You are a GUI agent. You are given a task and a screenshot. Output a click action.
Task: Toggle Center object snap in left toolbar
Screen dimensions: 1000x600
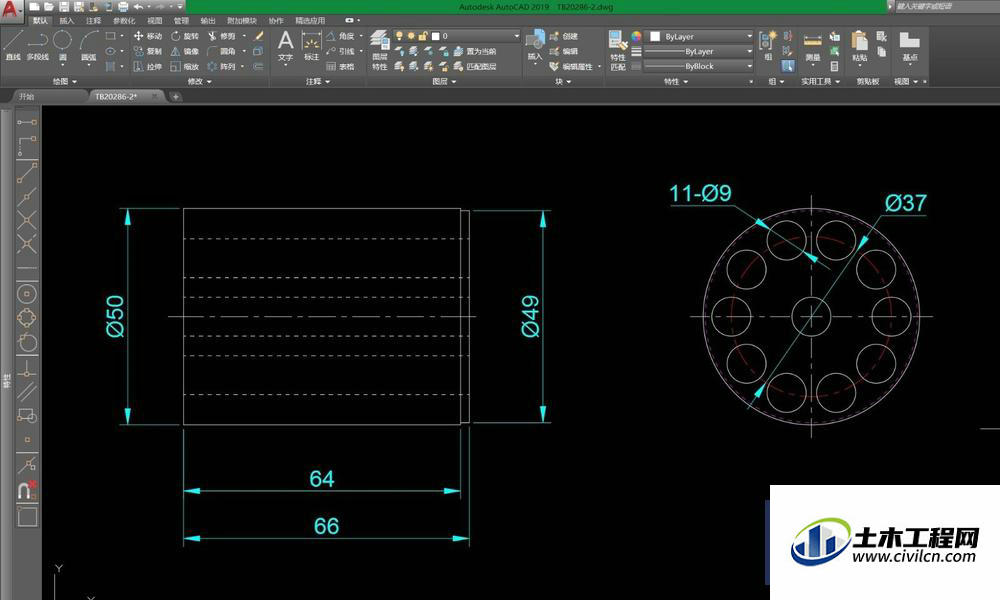coord(27,293)
